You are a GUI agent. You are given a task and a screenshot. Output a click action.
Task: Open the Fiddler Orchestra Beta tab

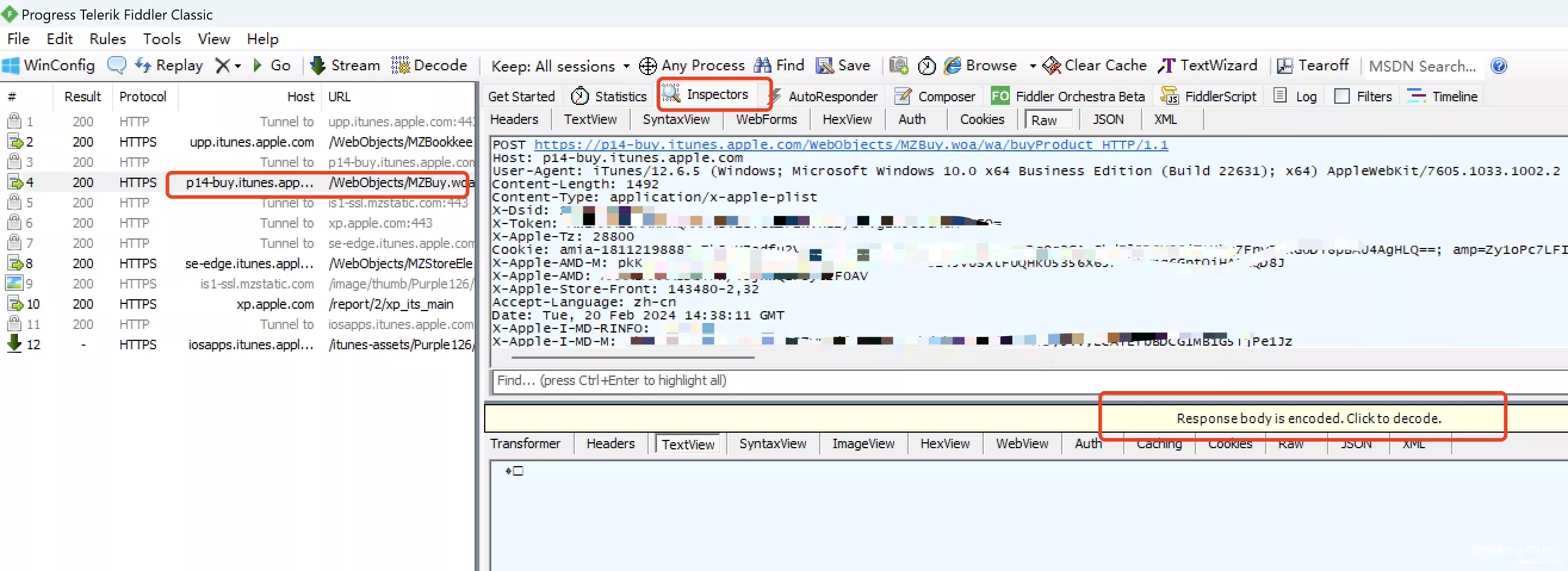[x=1068, y=96]
